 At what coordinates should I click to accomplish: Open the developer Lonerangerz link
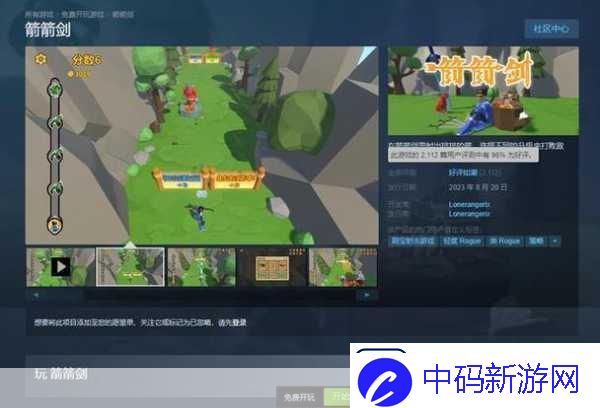(x=469, y=204)
